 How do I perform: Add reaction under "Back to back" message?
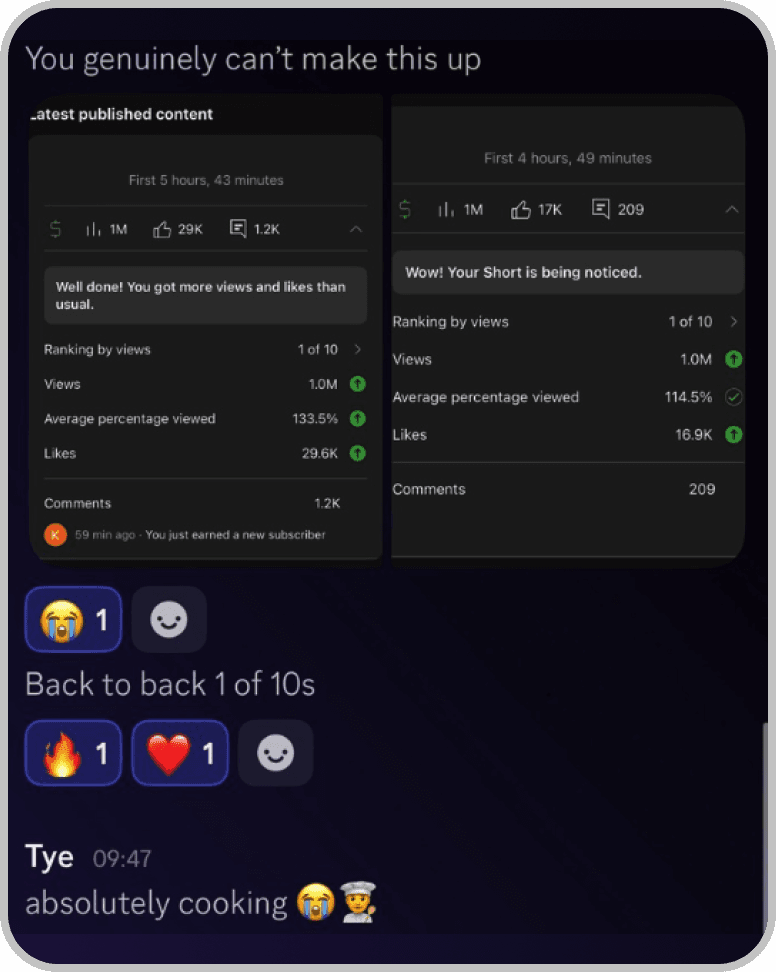point(276,753)
